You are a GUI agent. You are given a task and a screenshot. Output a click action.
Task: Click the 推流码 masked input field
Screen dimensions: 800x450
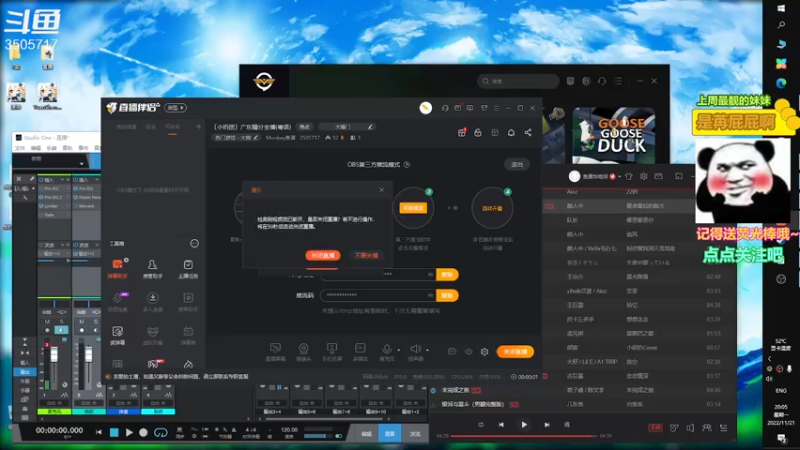click(x=378, y=295)
